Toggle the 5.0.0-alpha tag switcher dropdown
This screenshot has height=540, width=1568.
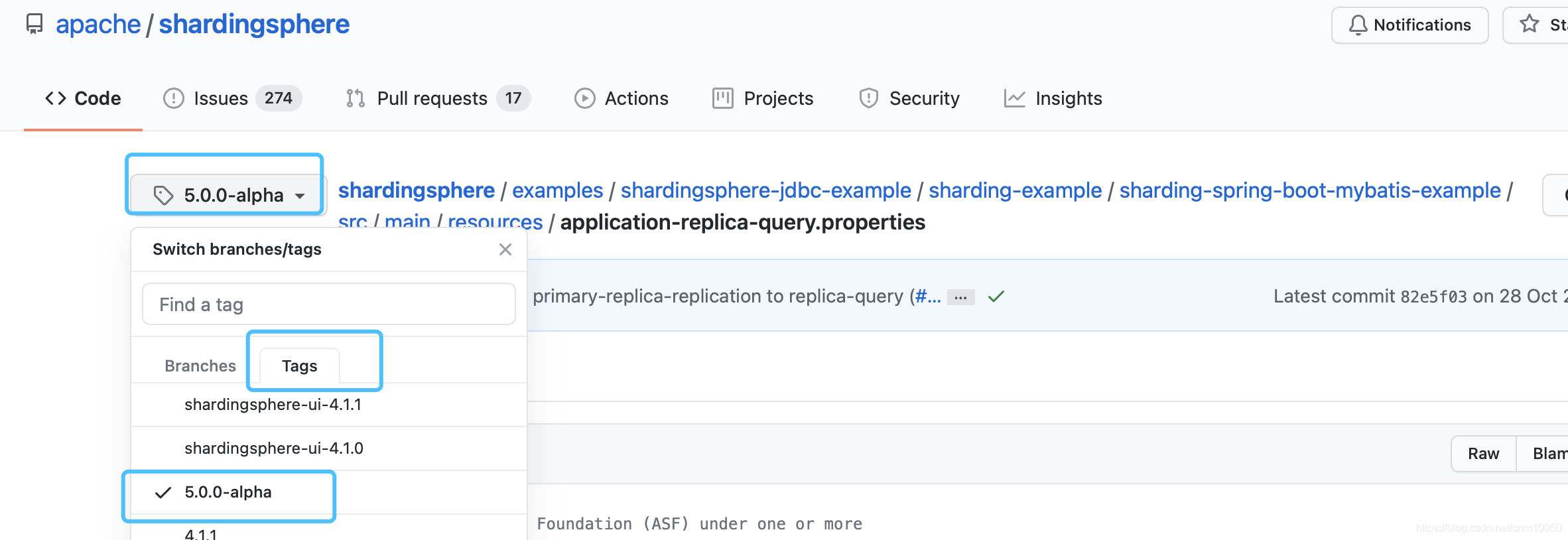[228, 195]
